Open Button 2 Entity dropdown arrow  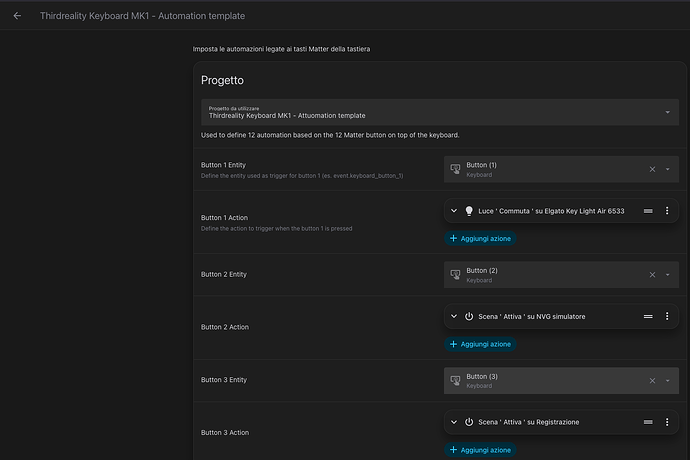click(x=668, y=275)
